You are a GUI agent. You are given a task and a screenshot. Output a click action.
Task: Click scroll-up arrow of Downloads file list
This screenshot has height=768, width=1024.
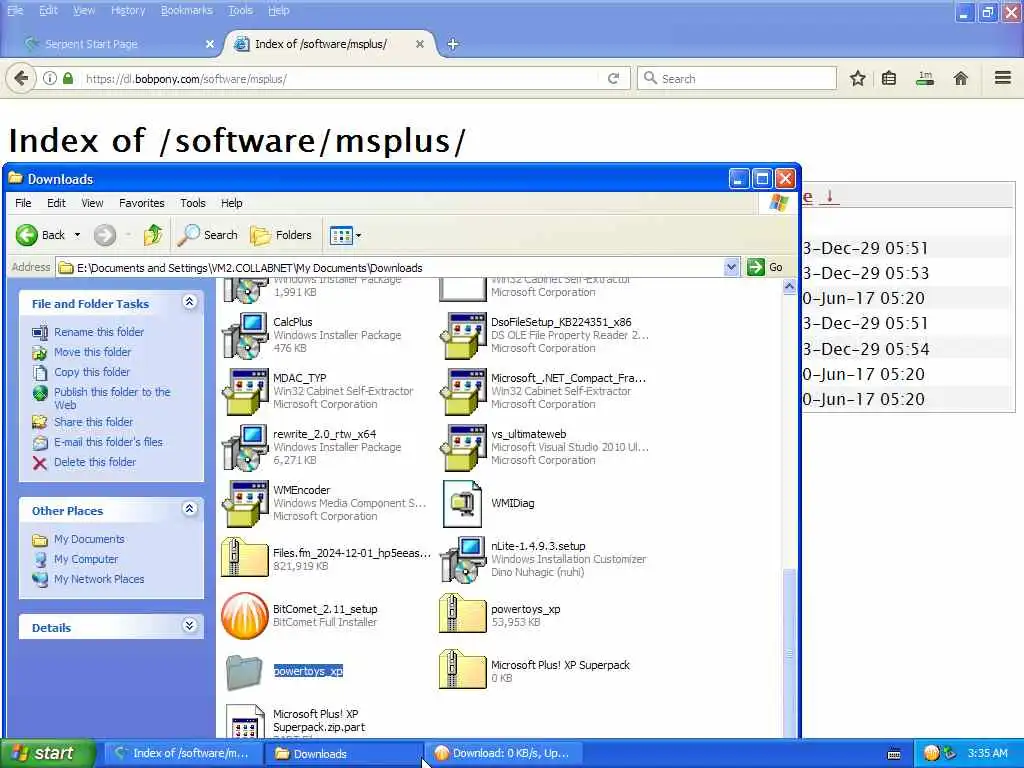click(789, 286)
